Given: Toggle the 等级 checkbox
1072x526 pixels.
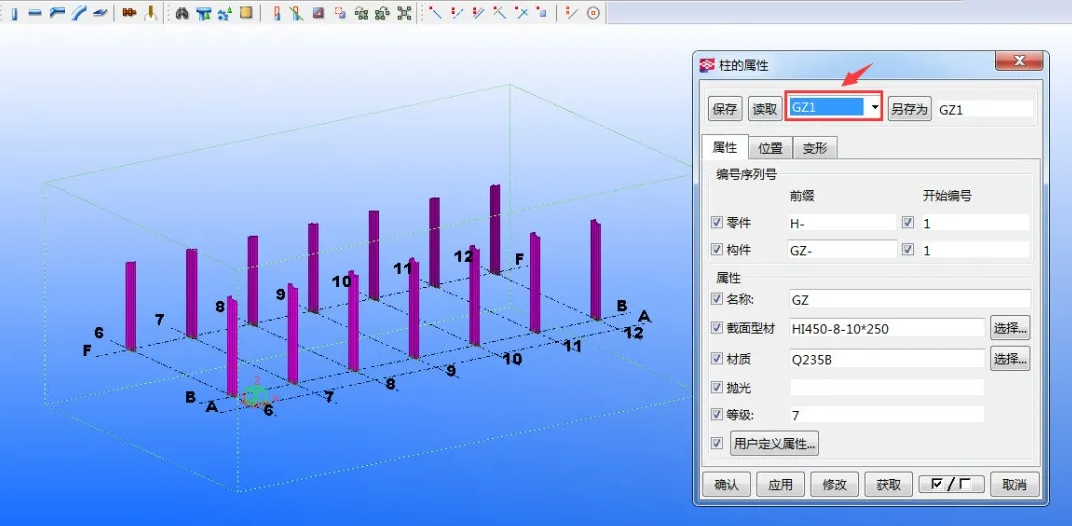Looking at the screenshot, I should click(x=716, y=414).
